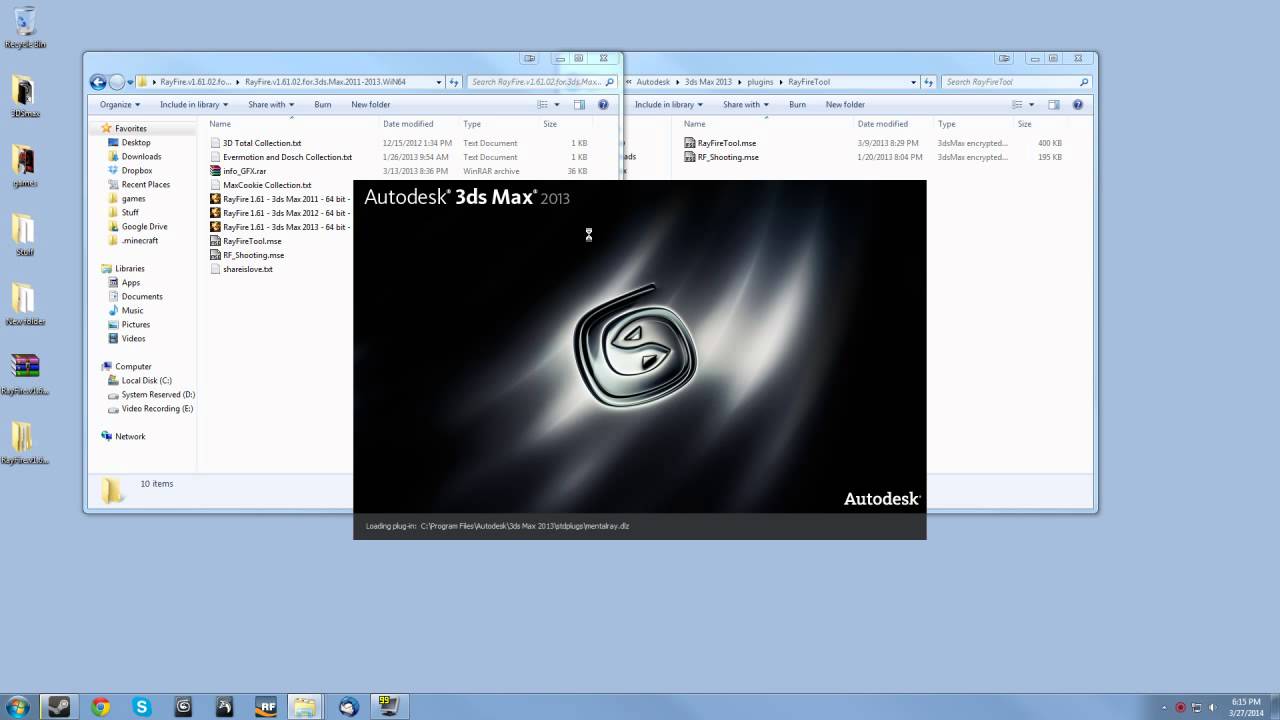Viewport: 1280px width, 720px height.
Task: Open Google Drive in the navigation pane
Action: coord(144,227)
